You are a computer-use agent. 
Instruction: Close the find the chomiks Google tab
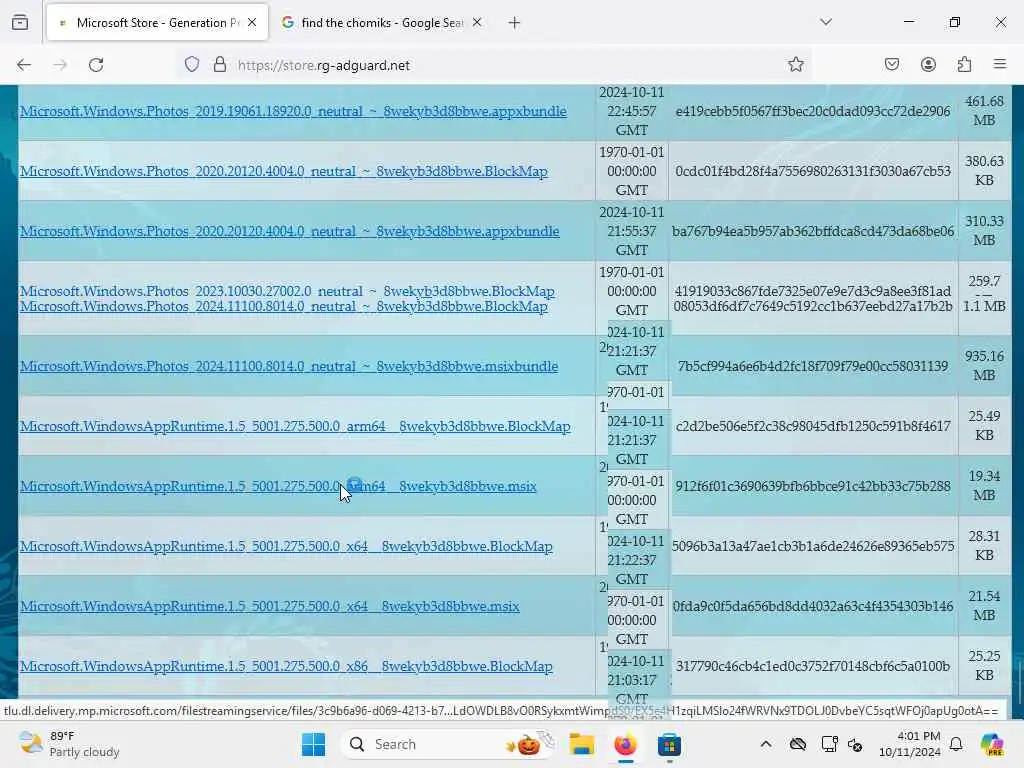[x=477, y=23]
